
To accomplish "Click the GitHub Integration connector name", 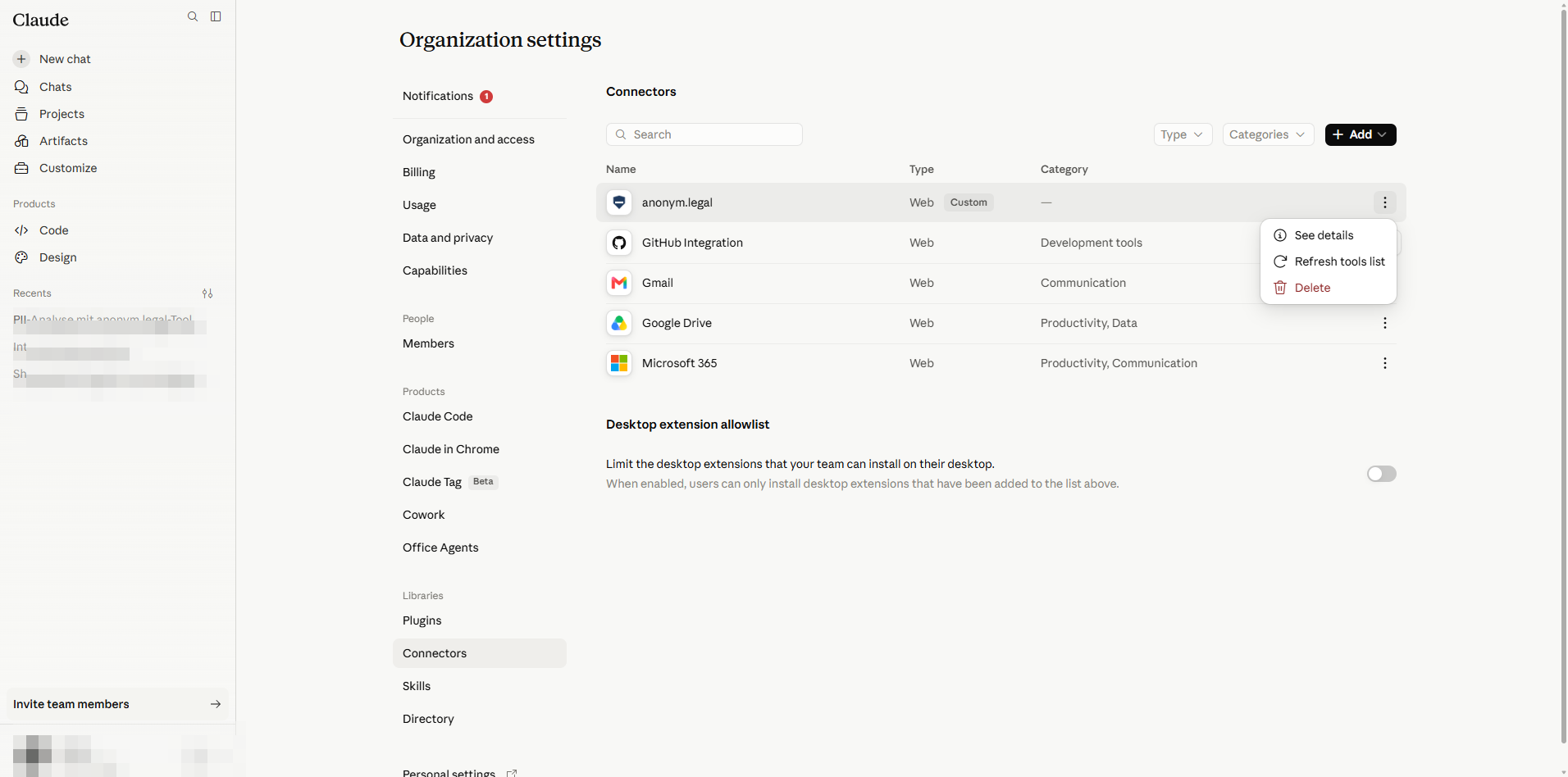I will coord(692,243).
